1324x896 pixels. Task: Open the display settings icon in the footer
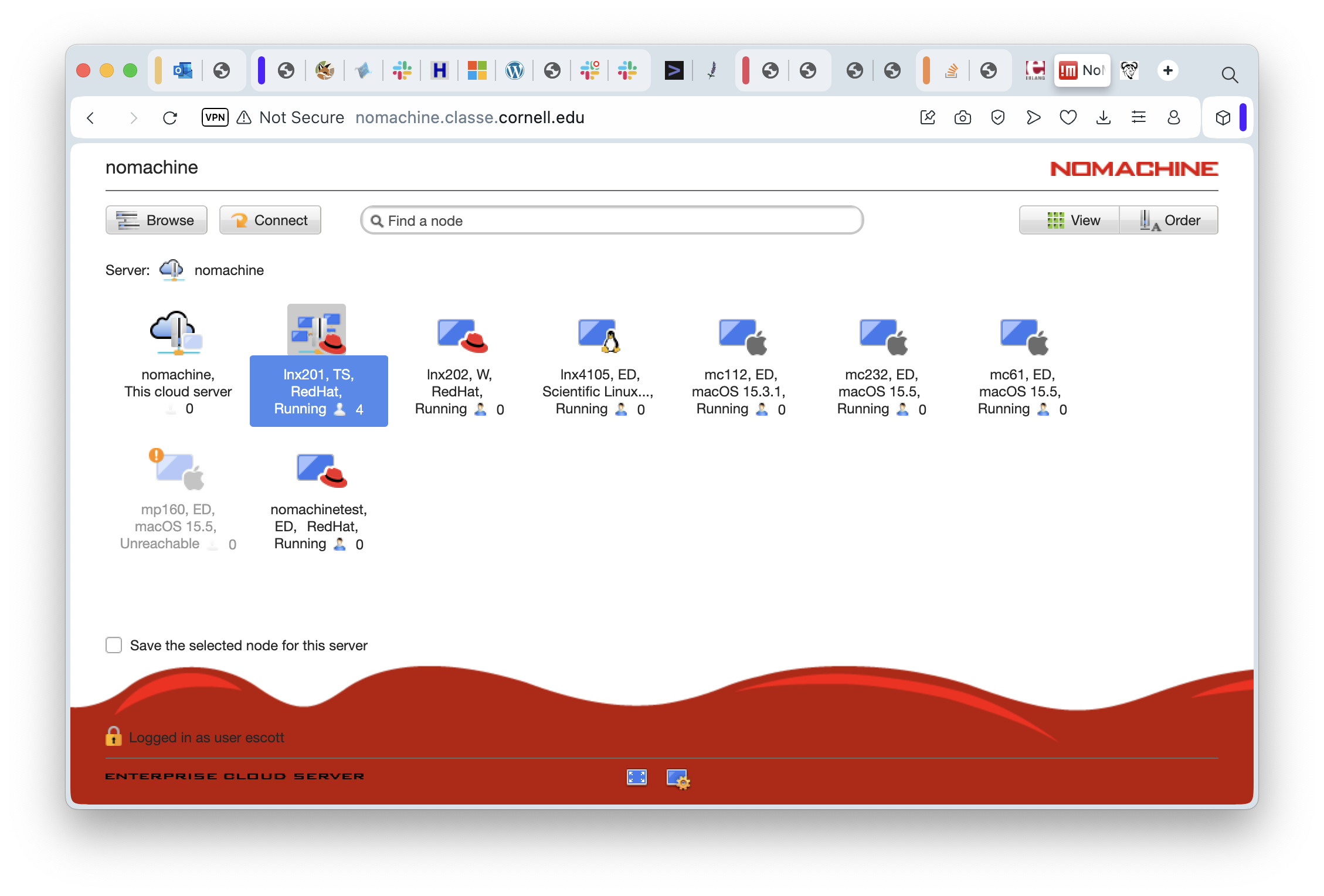point(678,779)
